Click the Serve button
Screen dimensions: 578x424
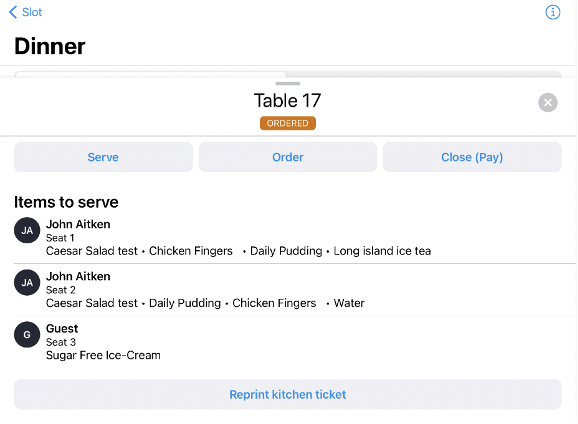(x=103, y=157)
